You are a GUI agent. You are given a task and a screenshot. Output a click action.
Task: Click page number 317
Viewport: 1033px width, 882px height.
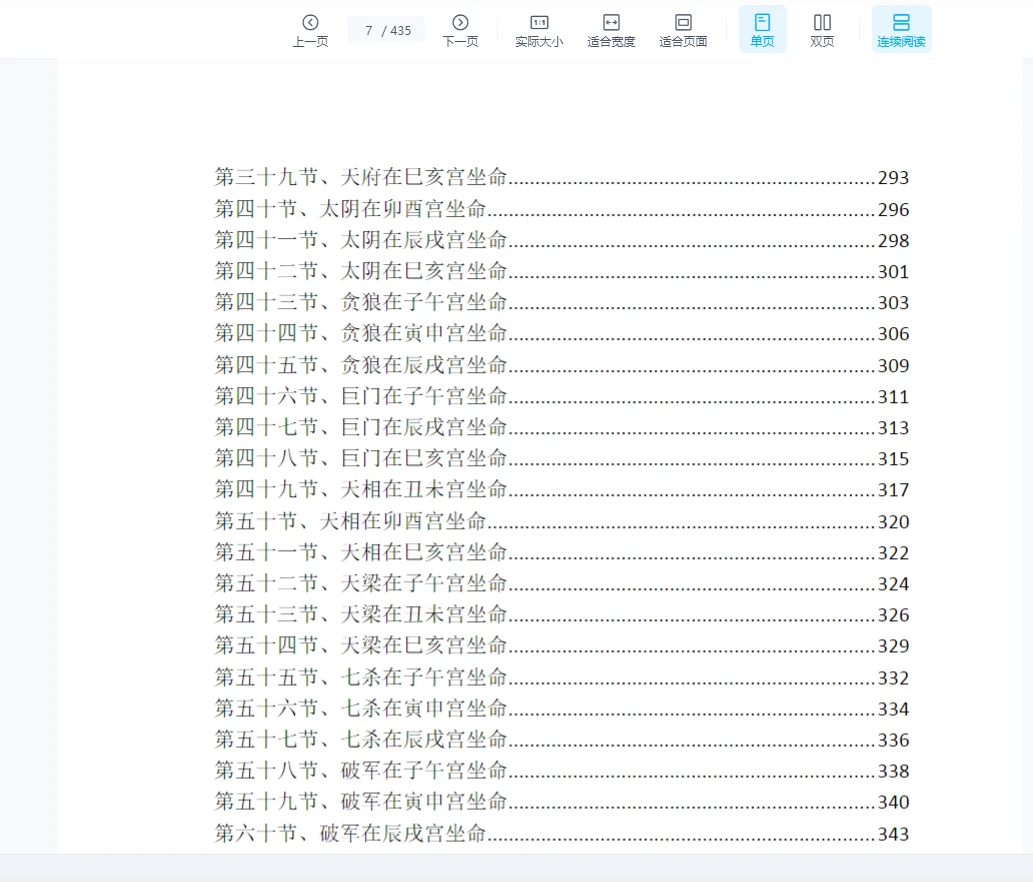click(893, 490)
